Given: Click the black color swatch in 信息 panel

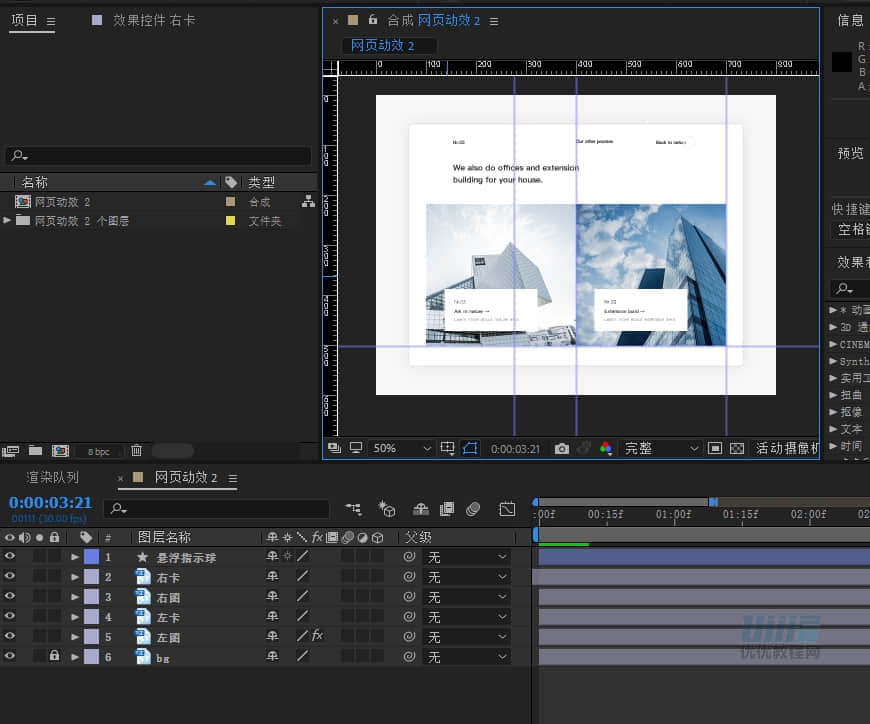Looking at the screenshot, I should 842,62.
